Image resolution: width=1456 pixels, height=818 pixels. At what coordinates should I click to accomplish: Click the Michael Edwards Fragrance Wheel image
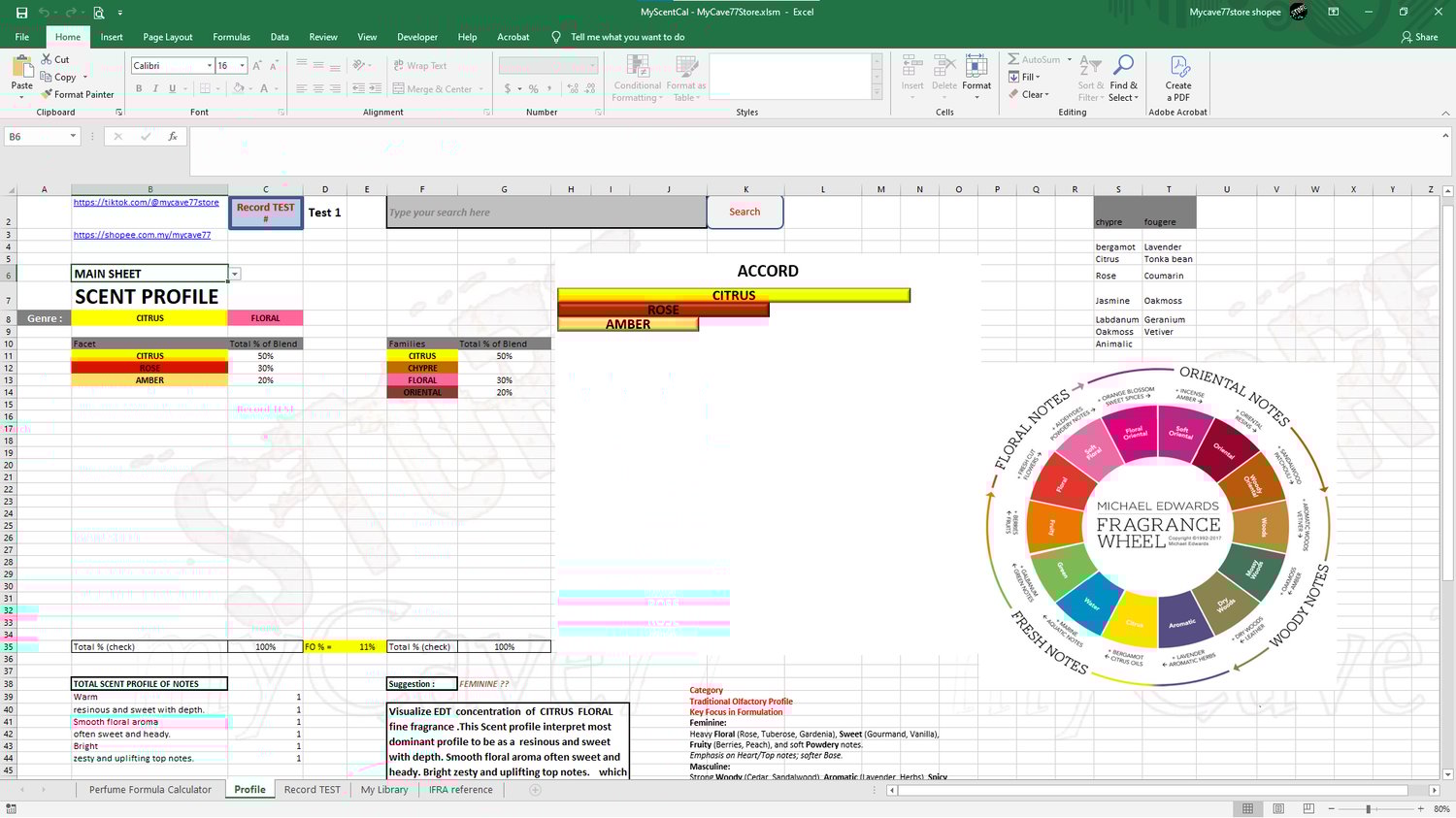(x=1158, y=527)
